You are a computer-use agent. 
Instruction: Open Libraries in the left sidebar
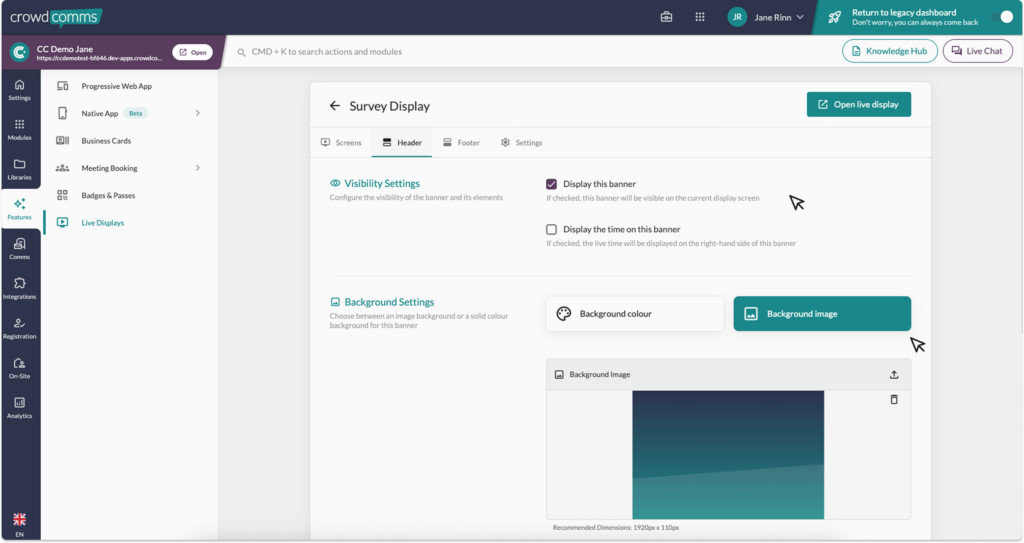coord(20,169)
